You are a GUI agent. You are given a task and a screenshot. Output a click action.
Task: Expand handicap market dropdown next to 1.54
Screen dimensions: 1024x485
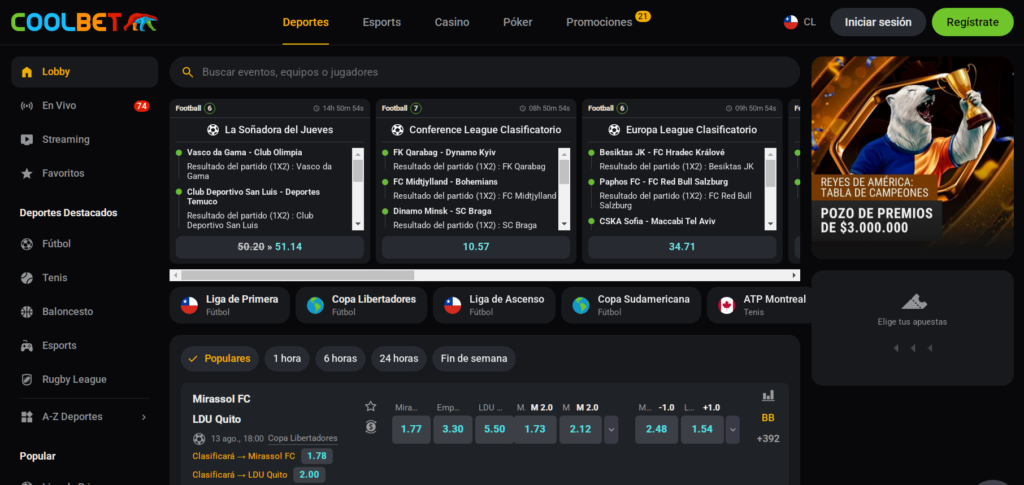733,430
